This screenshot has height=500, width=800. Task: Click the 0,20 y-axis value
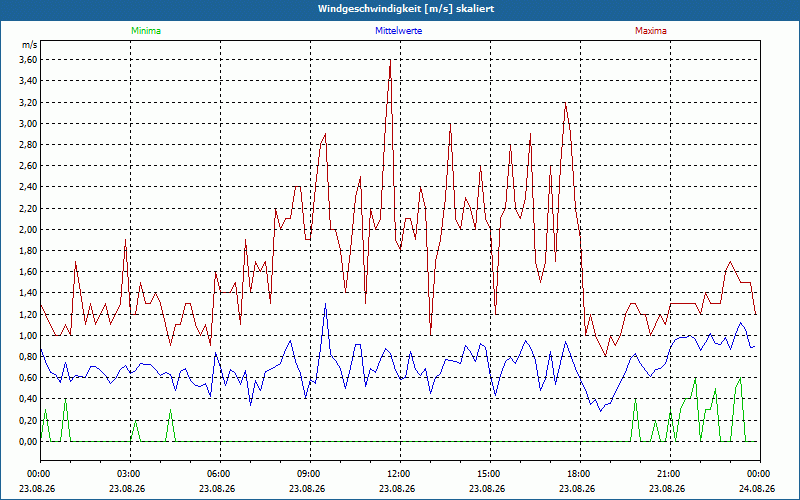29,420
